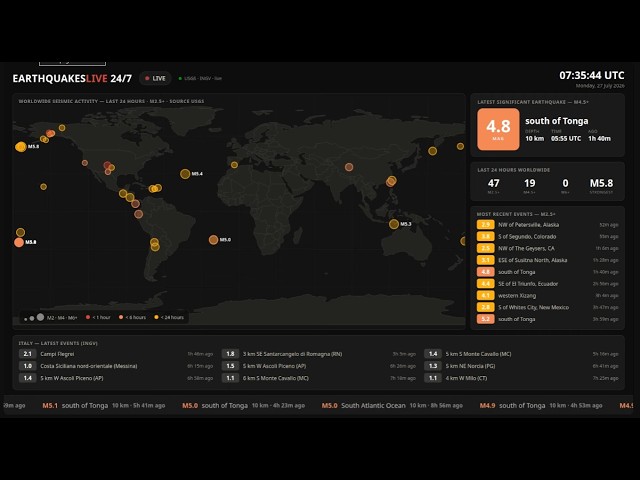Click the earthquake marker over western Xizang, China
Image resolution: width=640 pixels, height=480 pixels.
pyautogui.click(x=349, y=167)
